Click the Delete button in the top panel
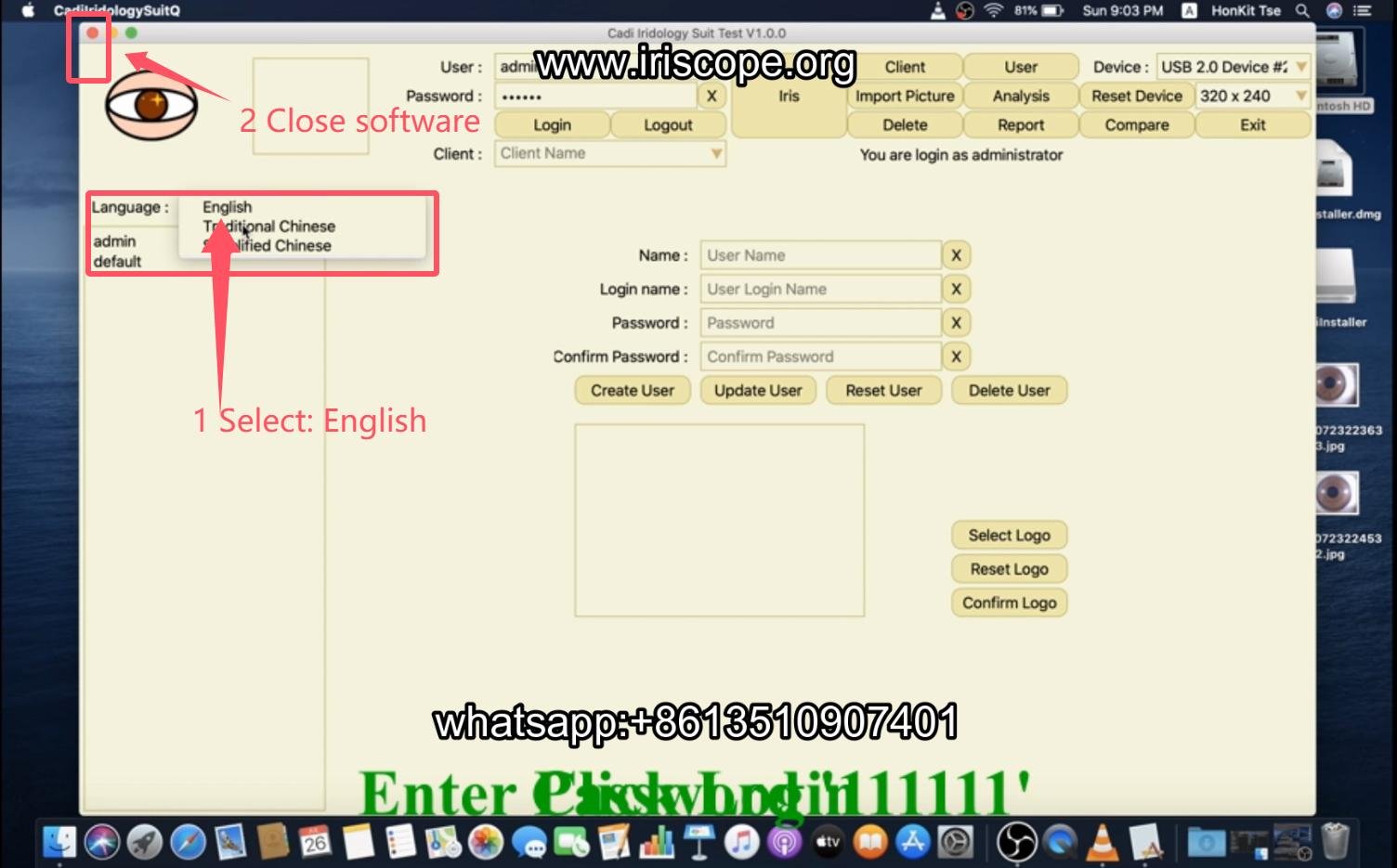Viewport: 1397px width, 868px height. [x=905, y=125]
